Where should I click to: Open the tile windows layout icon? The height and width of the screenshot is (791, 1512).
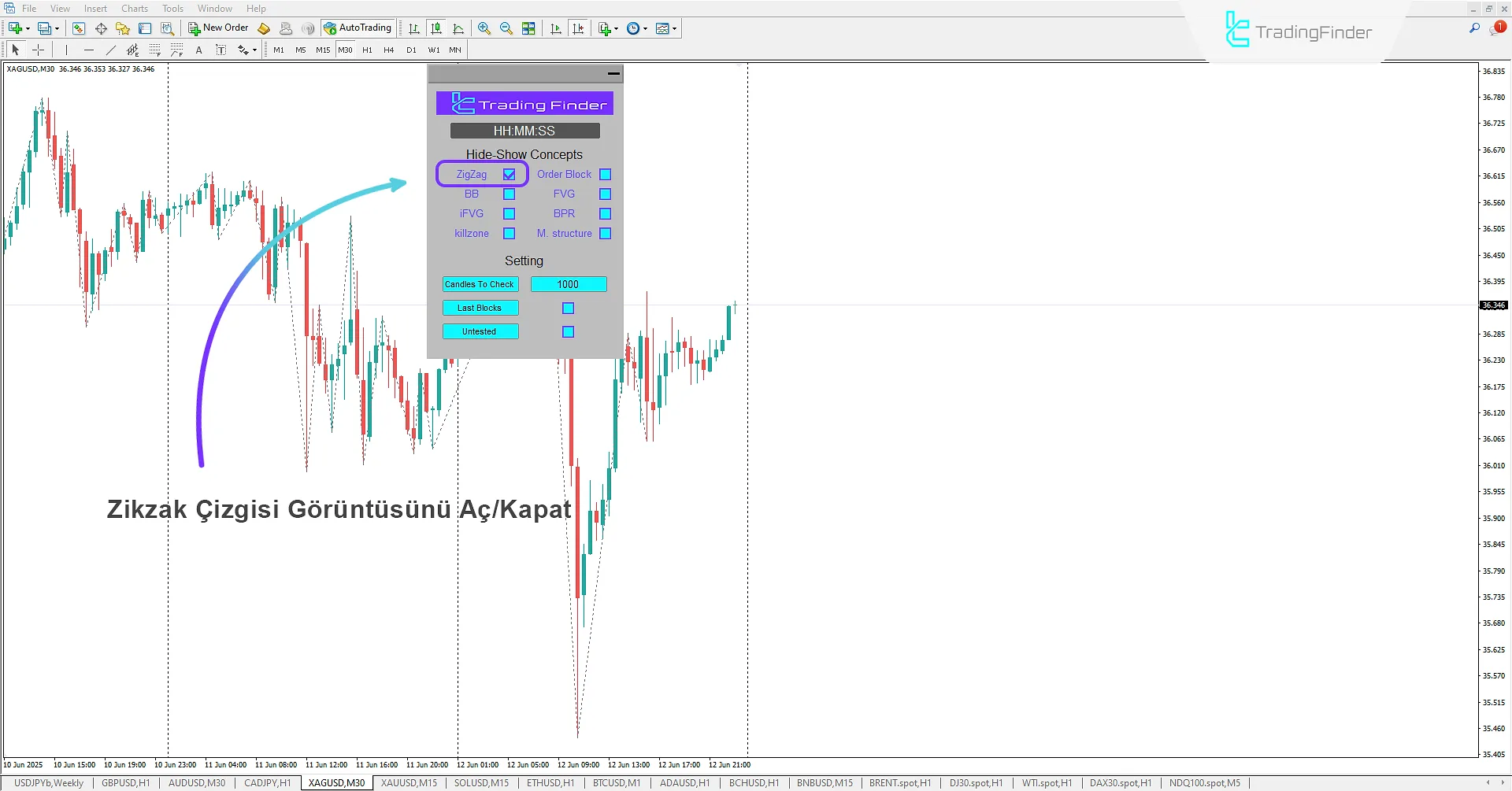coord(528,28)
